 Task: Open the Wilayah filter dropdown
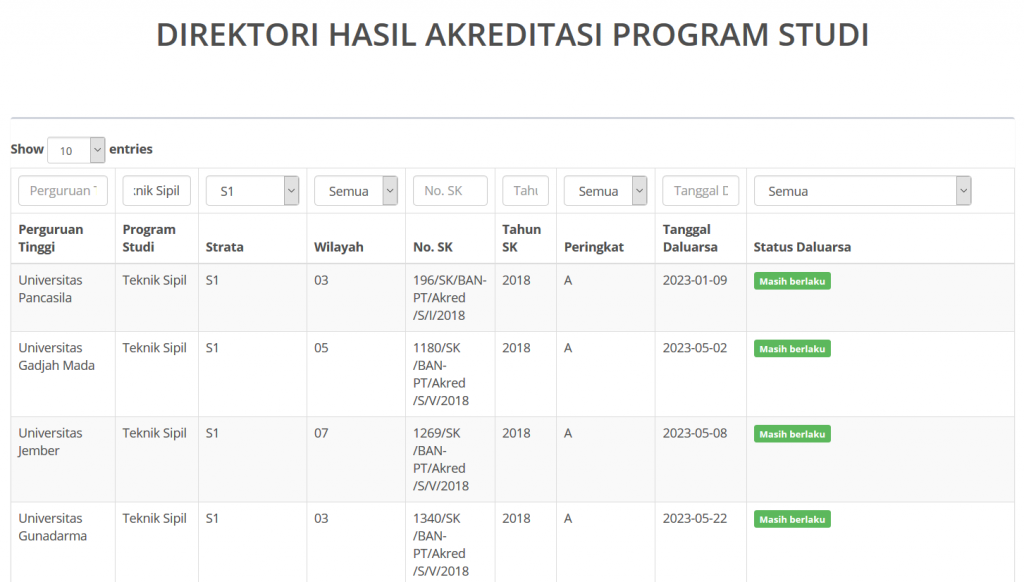[356, 191]
